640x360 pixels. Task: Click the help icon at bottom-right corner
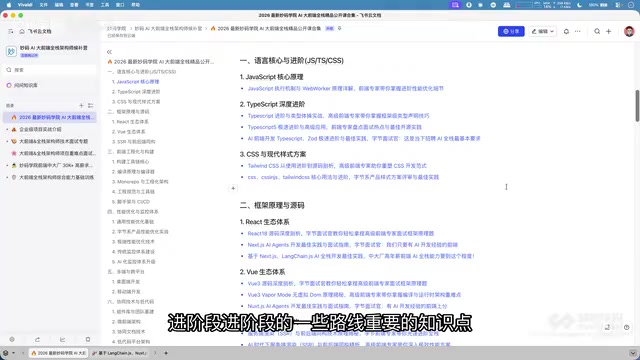click(x=627, y=327)
